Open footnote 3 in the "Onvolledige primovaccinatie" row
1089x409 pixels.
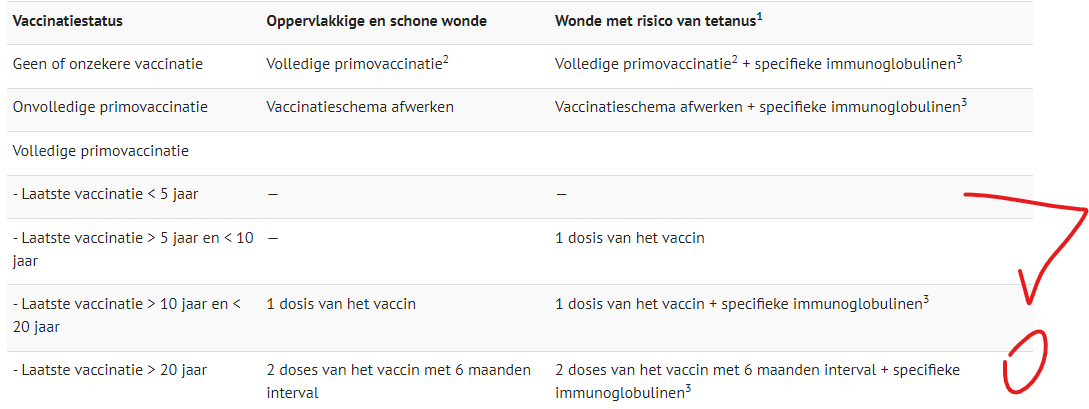(x=964, y=102)
